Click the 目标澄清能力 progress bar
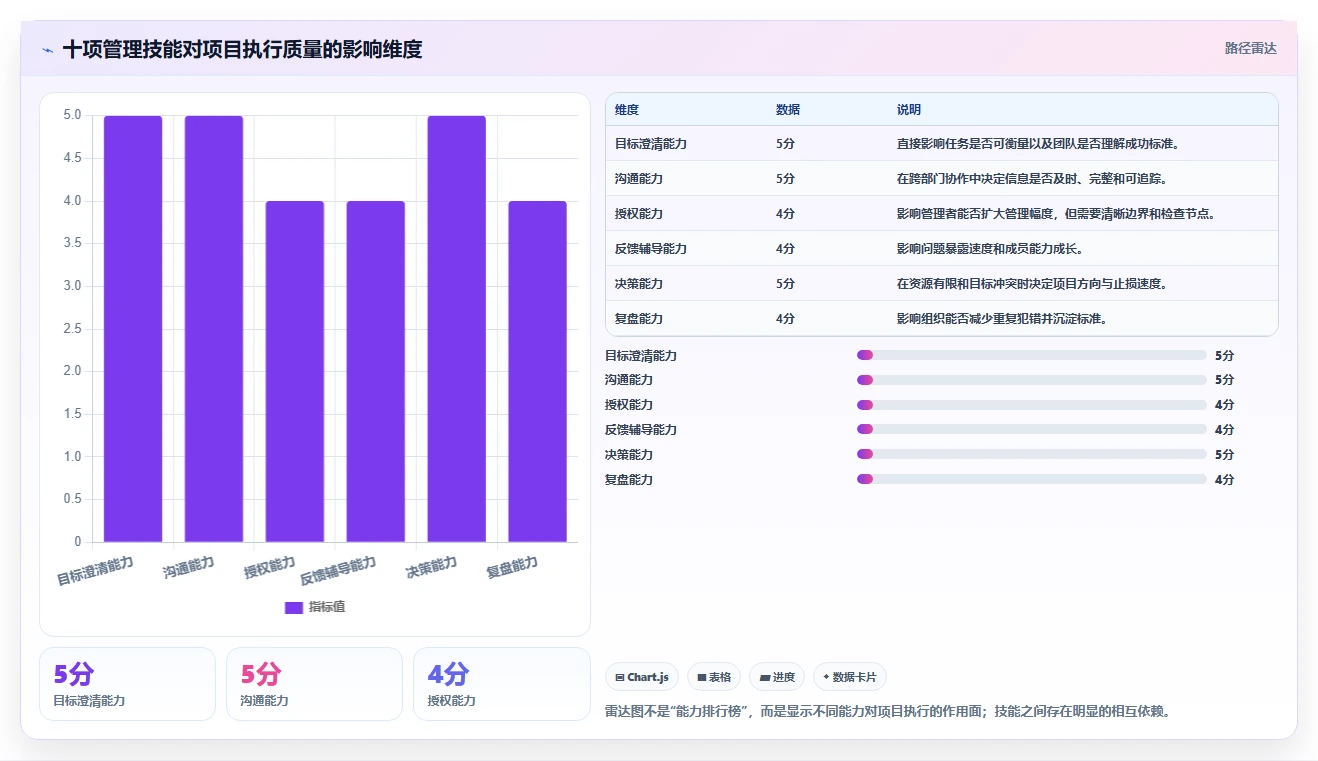The image size is (1318, 761). click(1032, 355)
